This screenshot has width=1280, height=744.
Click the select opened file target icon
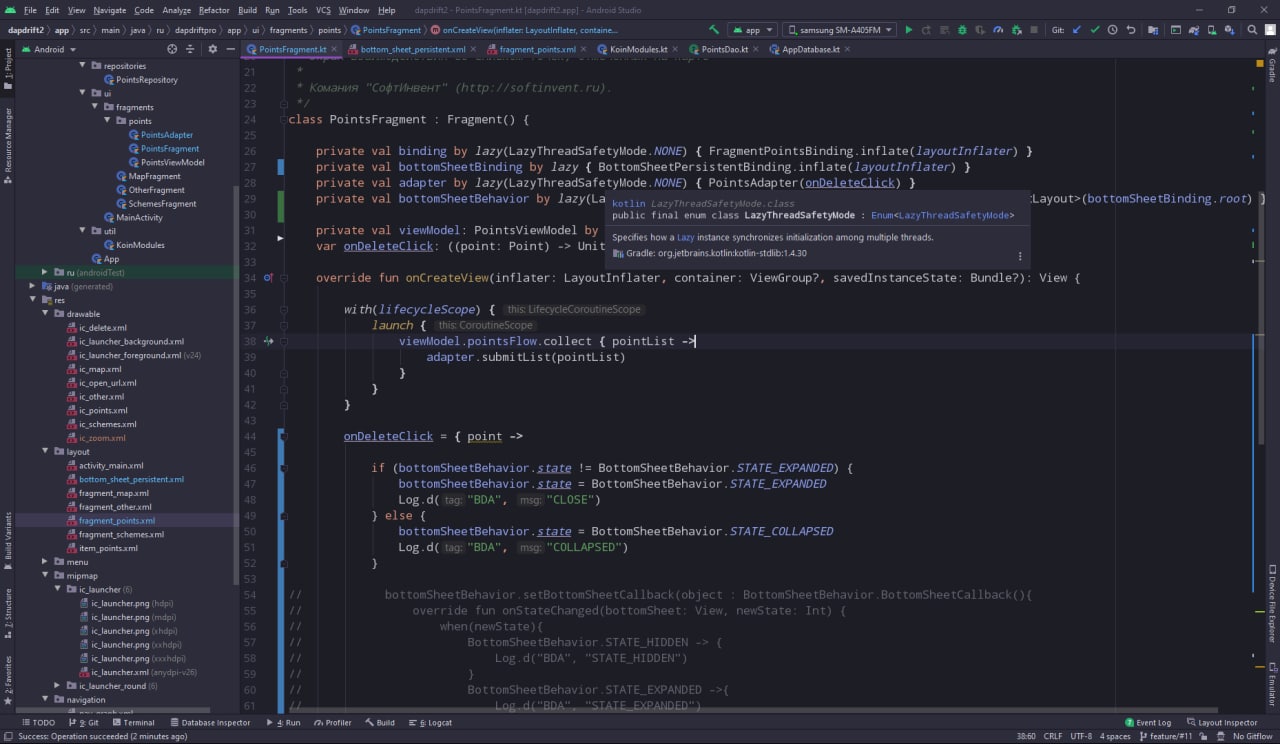coord(172,49)
